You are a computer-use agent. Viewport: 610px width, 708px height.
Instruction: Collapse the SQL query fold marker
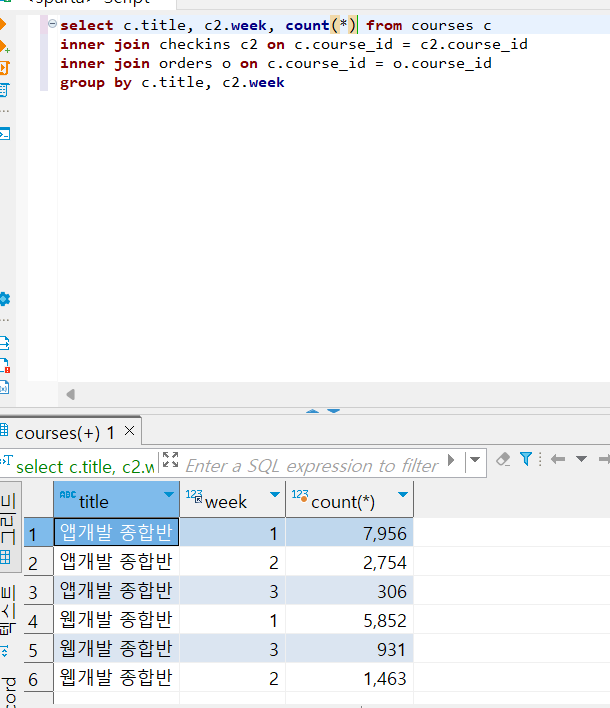tap(52, 23)
